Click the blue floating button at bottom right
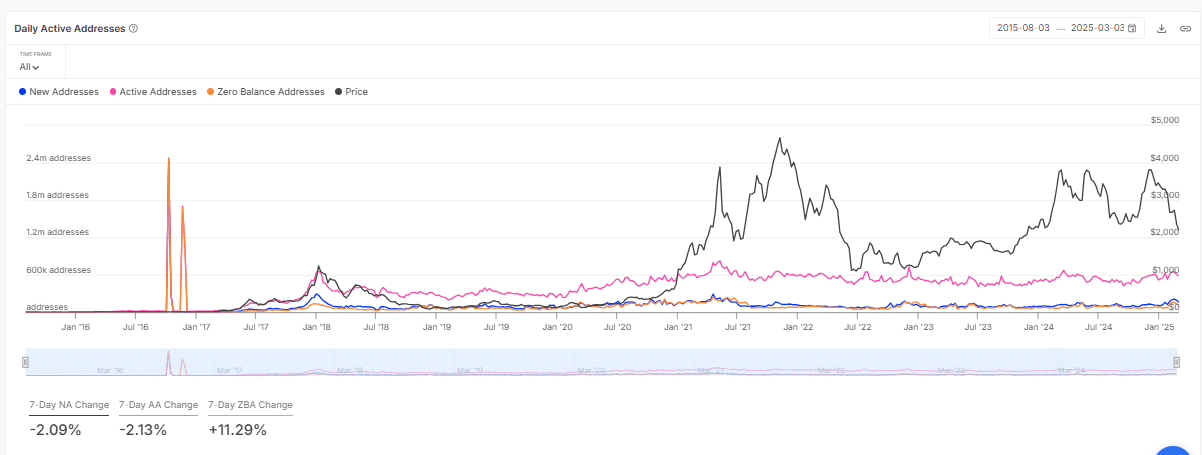 1180,449
